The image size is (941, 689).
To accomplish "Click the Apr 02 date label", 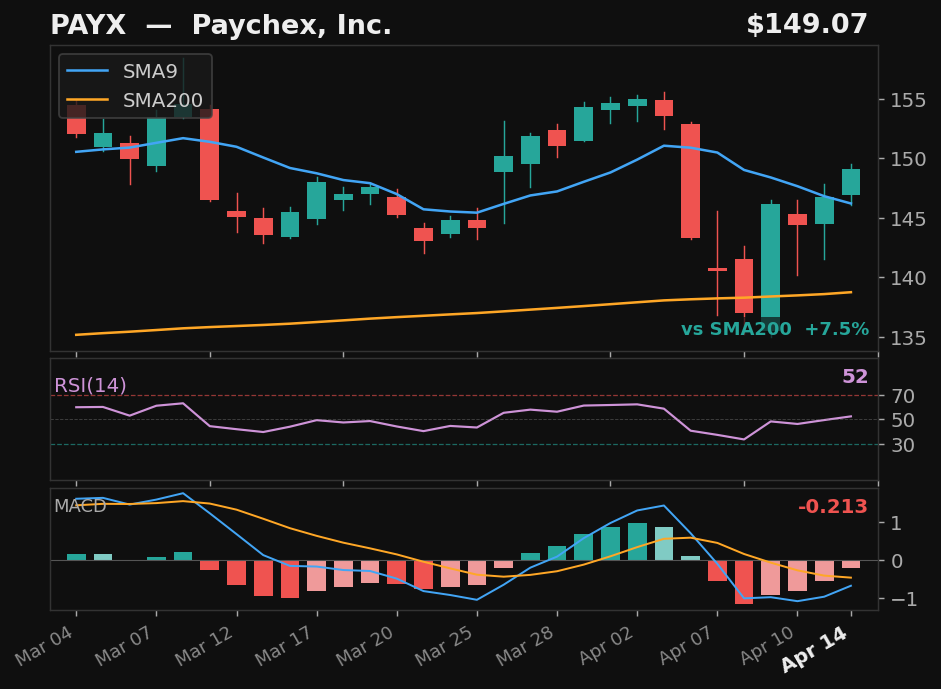I will click(607, 645).
